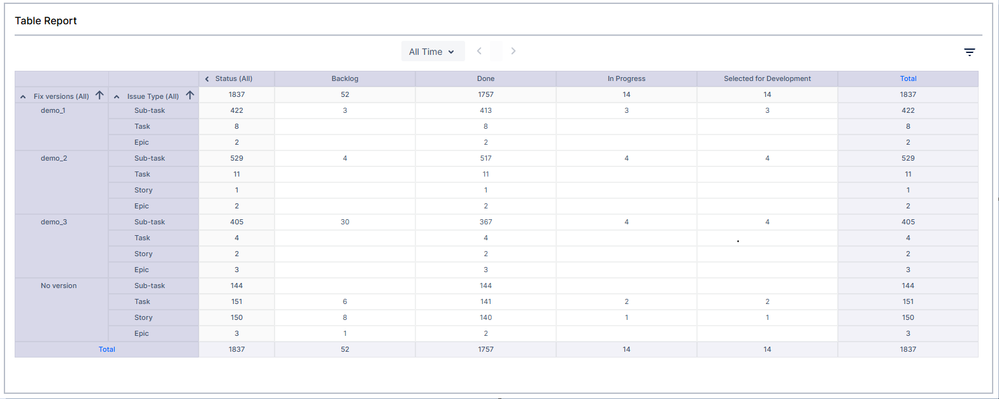
Task: Click 529 in Total column for demo_2
Action: (x=908, y=158)
